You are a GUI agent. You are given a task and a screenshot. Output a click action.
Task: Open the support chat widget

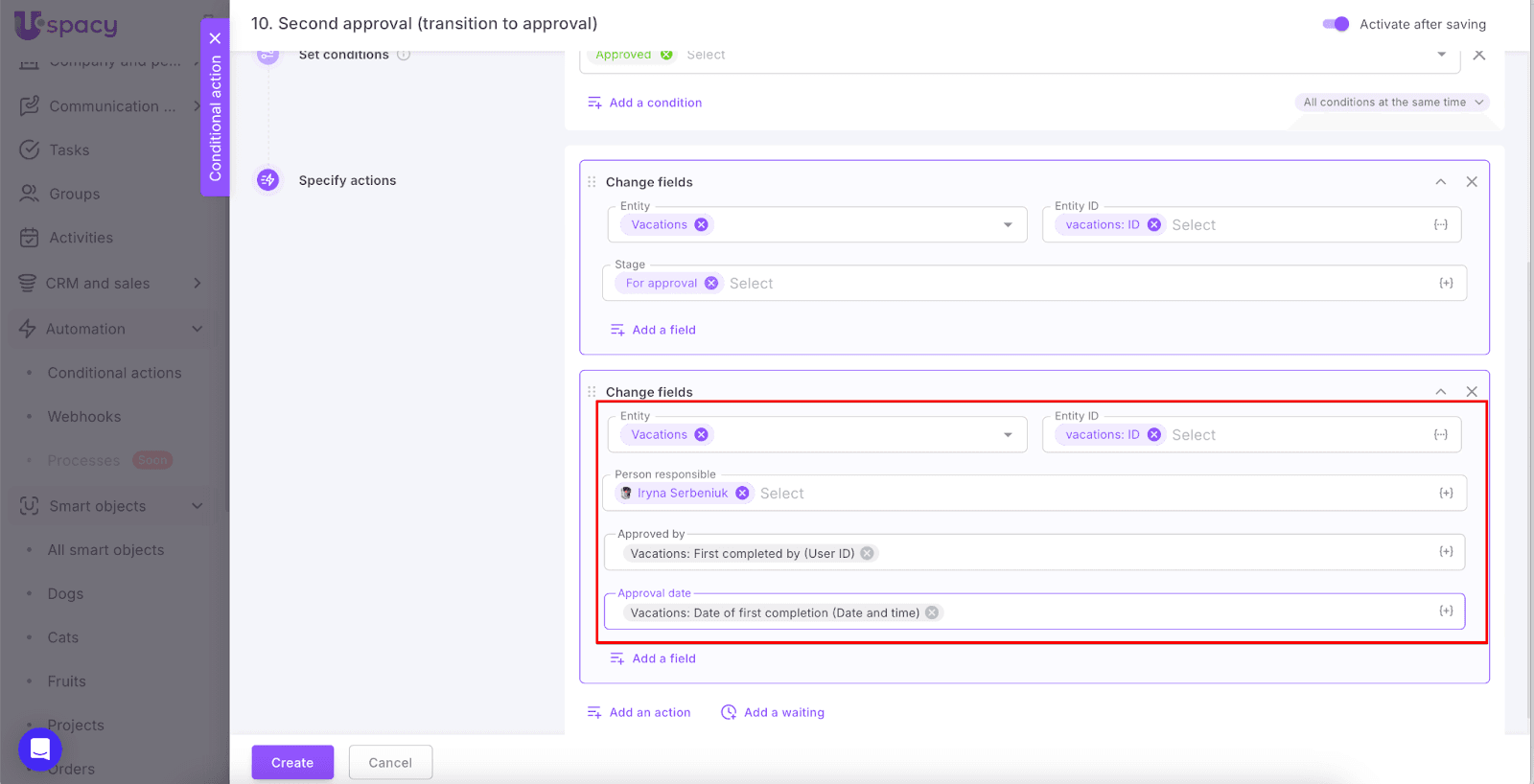click(40, 749)
